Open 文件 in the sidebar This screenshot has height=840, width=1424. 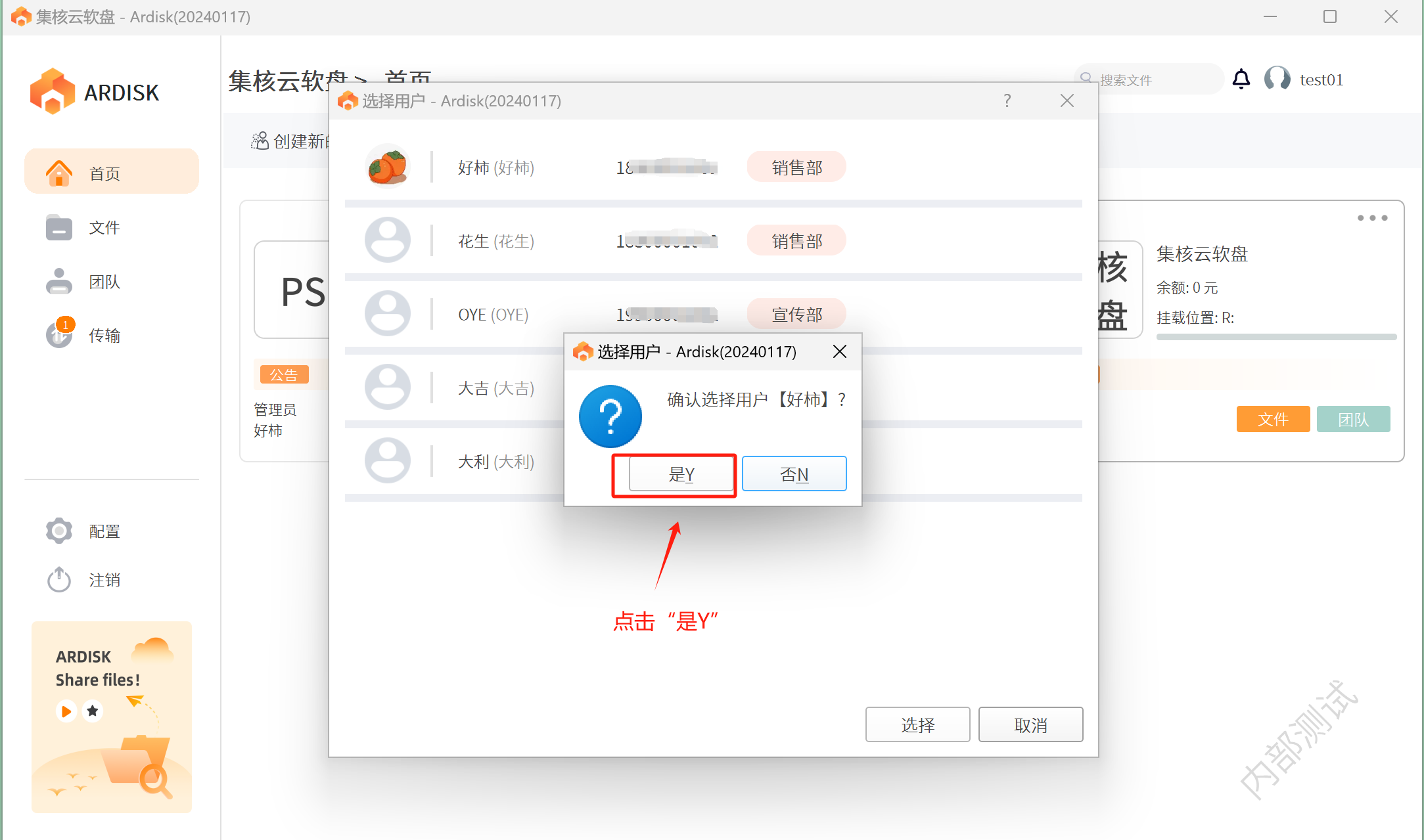coord(104,228)
